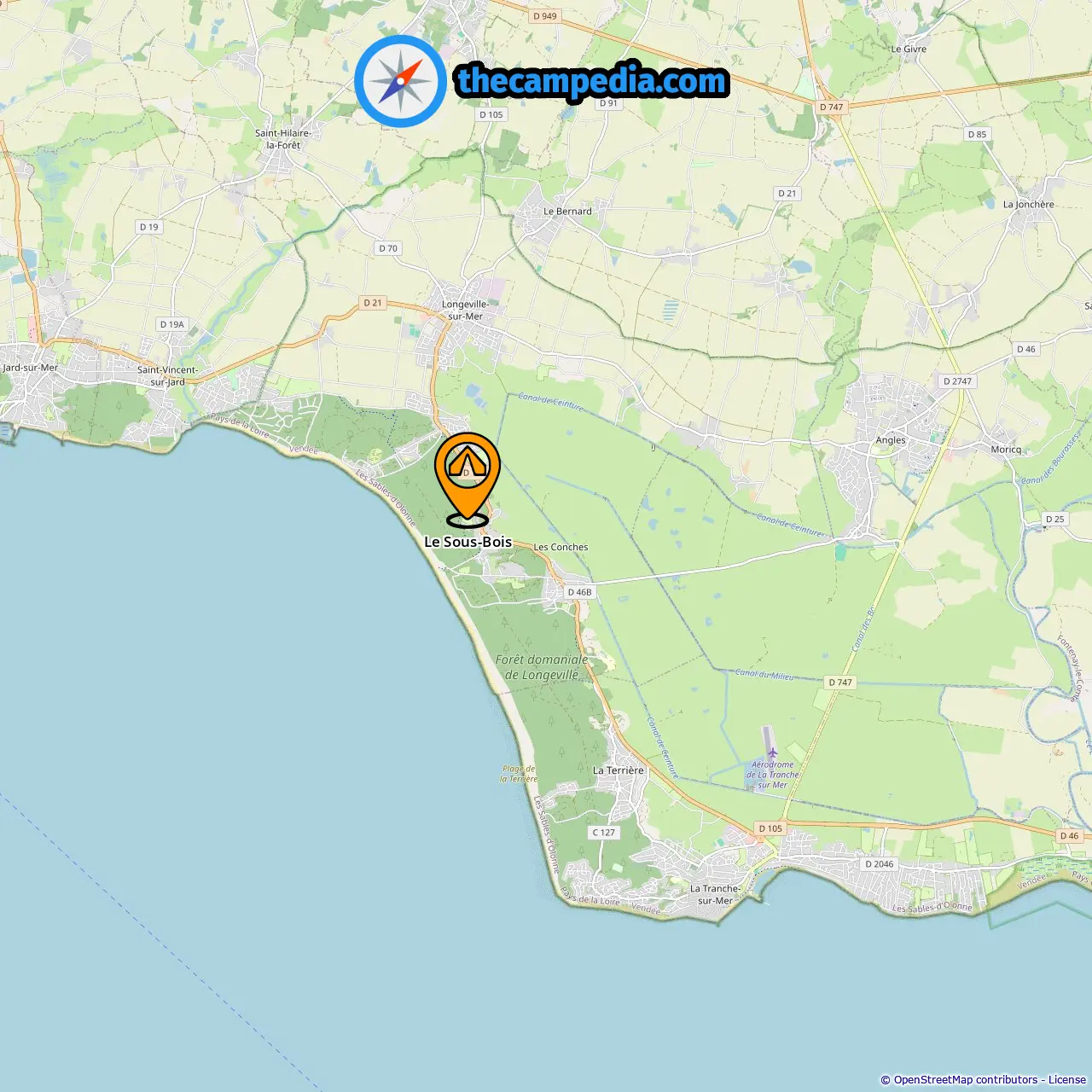Screen dimensions: 1092x1092
Task: Select Longeville-sur-Mer town label
Action: tap(465, 310)
